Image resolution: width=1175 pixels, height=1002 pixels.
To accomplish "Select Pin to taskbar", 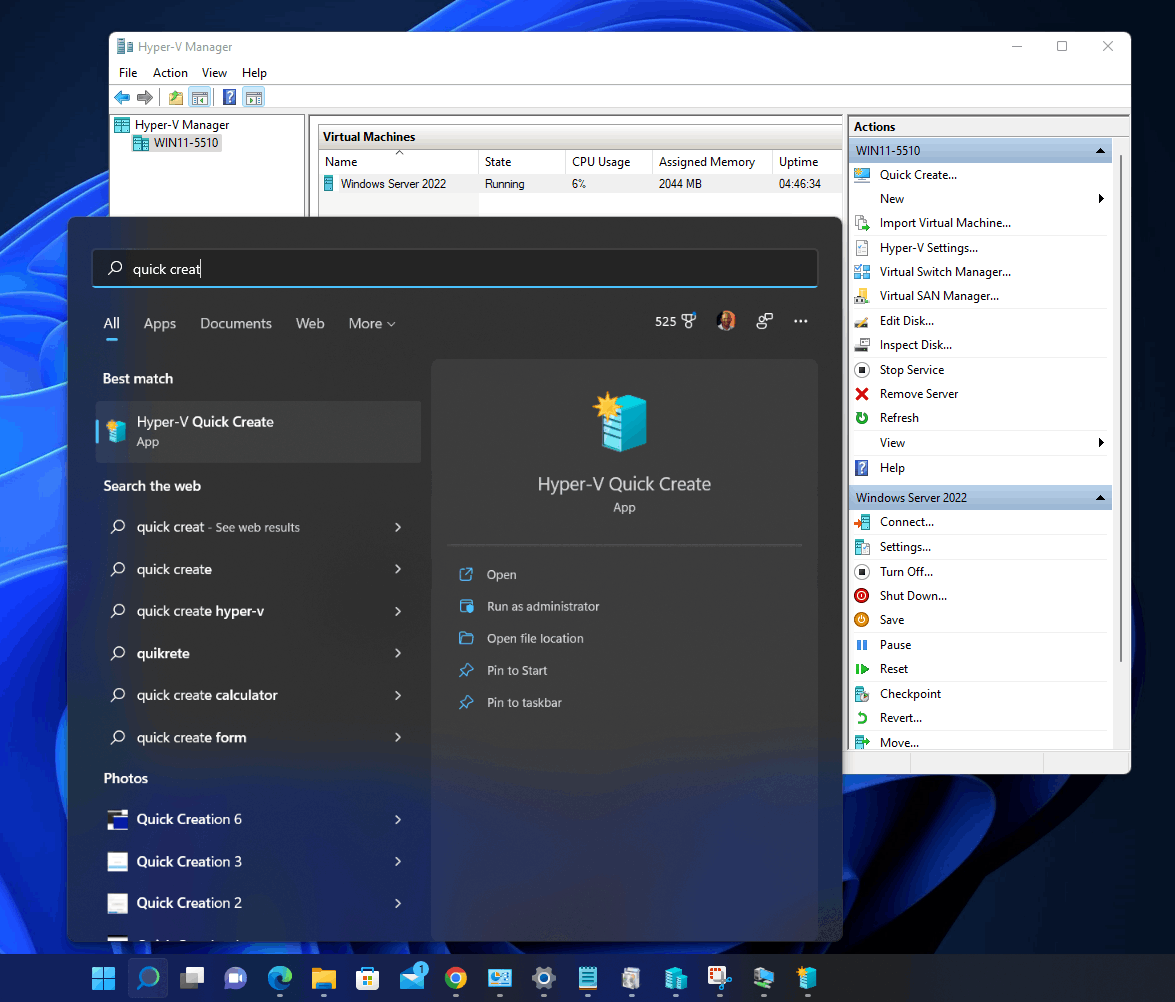I will [x=524, y=702].
